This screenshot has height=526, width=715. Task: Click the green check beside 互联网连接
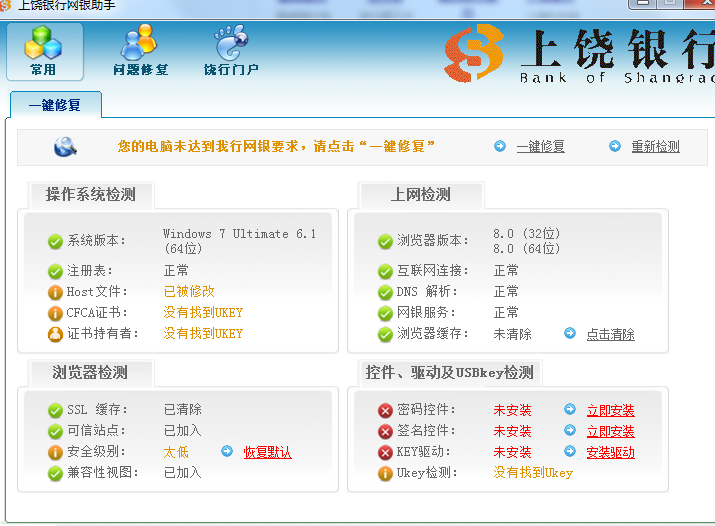click(x=385, y=271)
